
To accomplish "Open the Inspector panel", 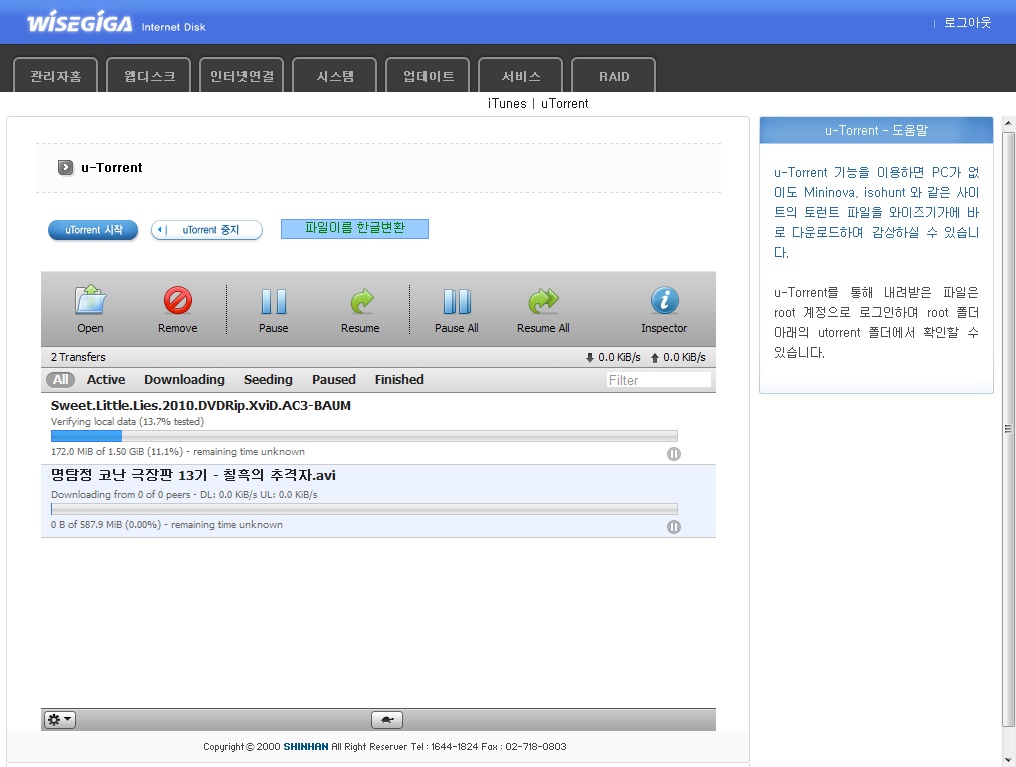I will click(664, 302).
